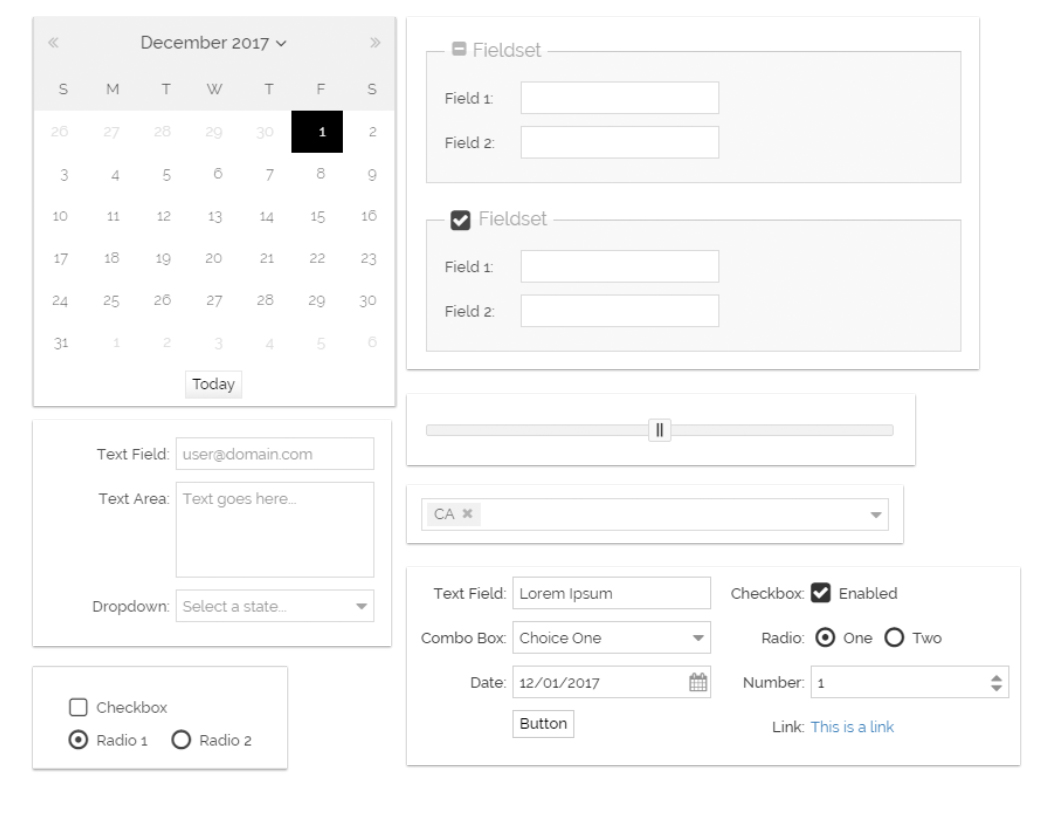Open the December 2017 month dropdown
Viewport: 1052px width, 840px height.
213,43
